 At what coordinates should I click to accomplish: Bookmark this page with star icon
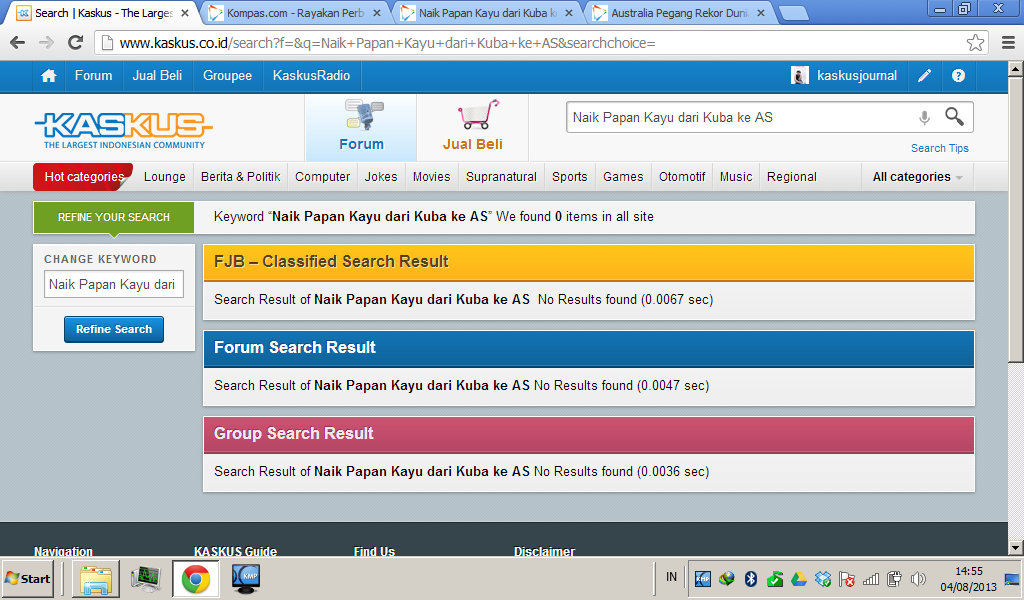pyautogui.click(x=975, y=43)
